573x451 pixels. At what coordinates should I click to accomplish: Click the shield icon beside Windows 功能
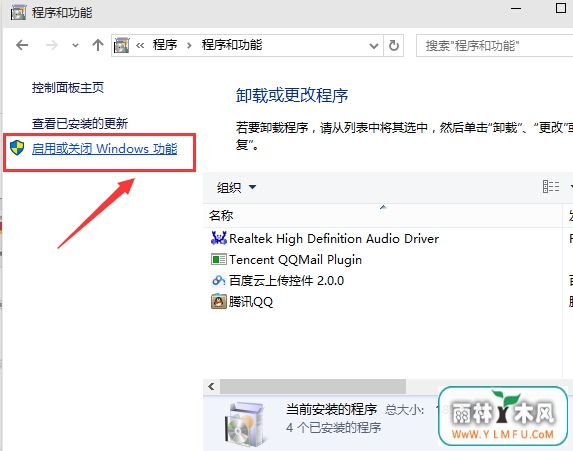(17, 148)
